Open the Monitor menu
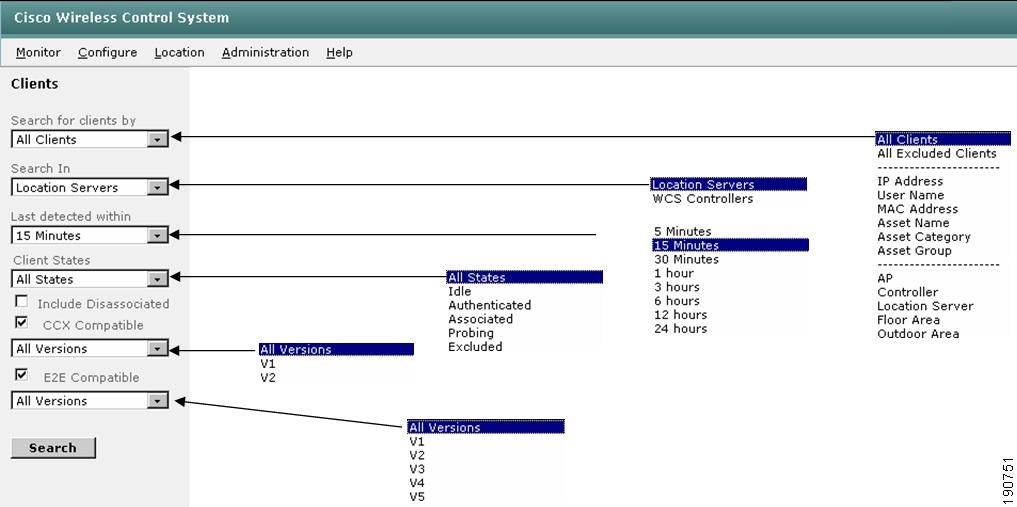This screenshot has width=1017, height=507. click(38, 53)
